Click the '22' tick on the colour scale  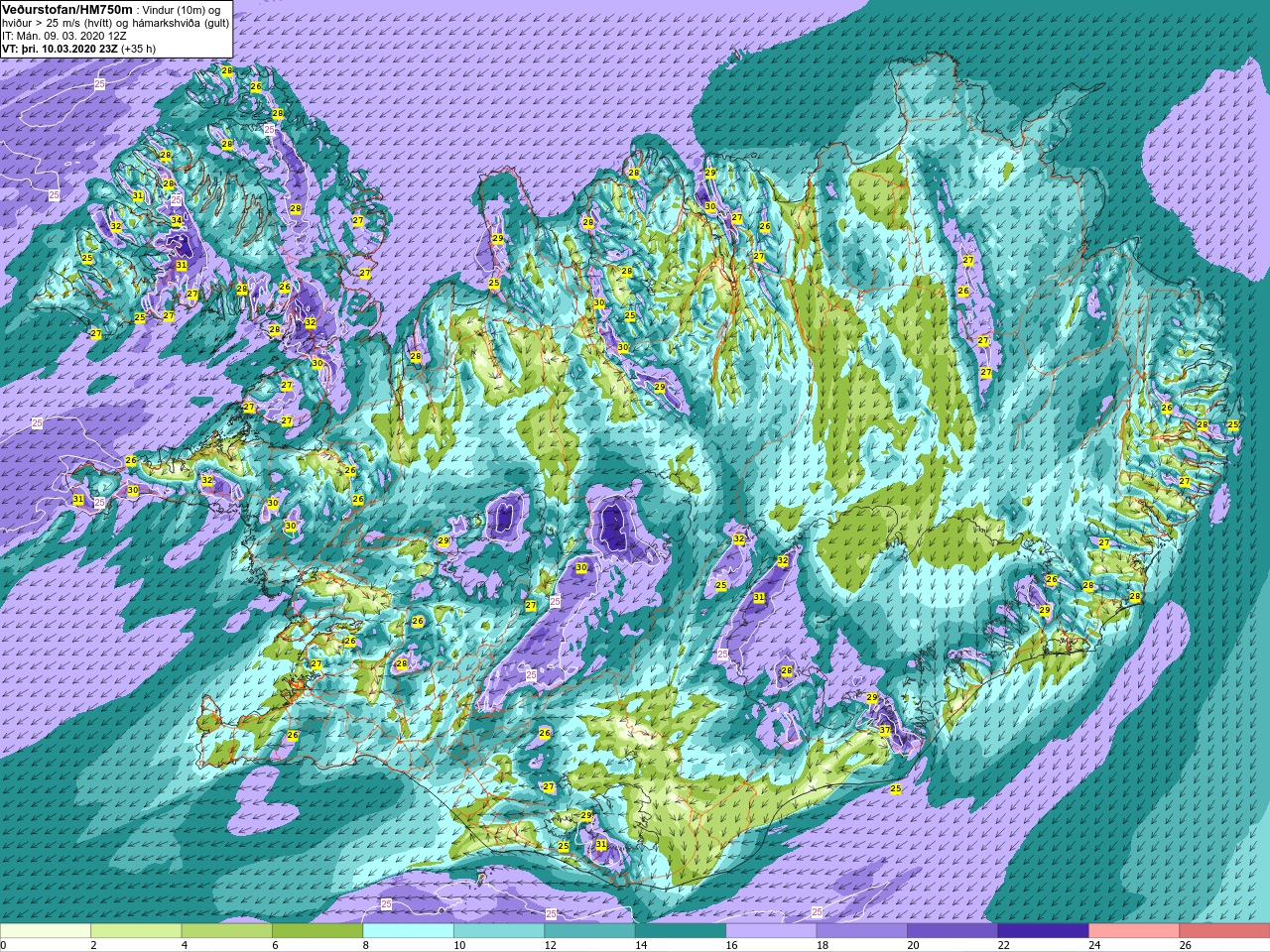coord(1003,945)
